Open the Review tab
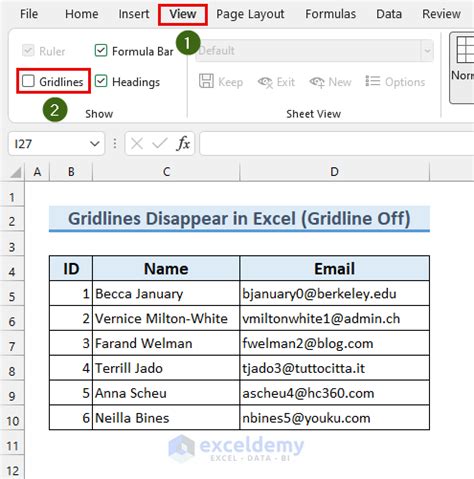The width and height of the screenshot is (474, 479). pyautogui.click(x=441, y=14)
